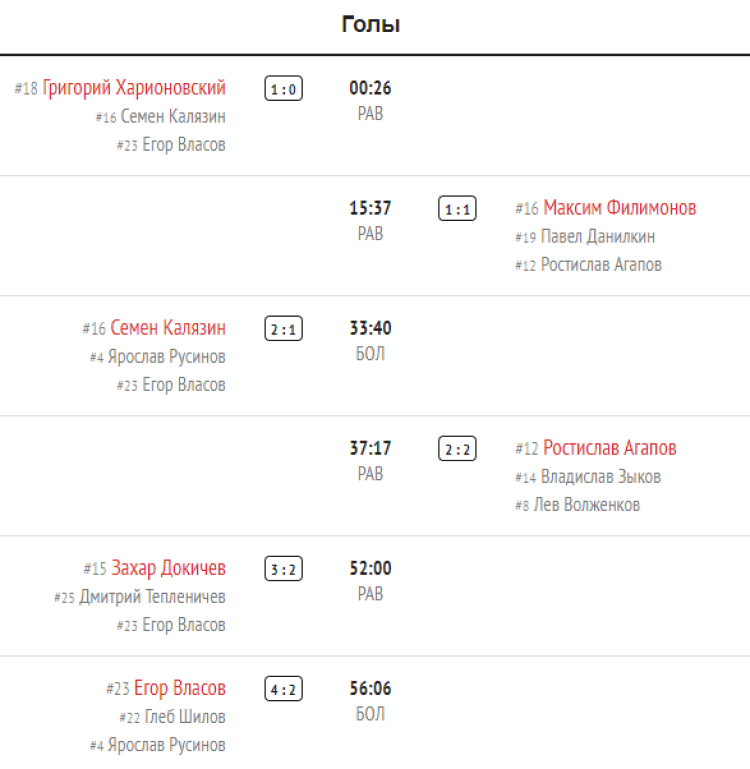Select the 4:2 score badge
The image size is (750, 769).
click(x=284, y=689)
